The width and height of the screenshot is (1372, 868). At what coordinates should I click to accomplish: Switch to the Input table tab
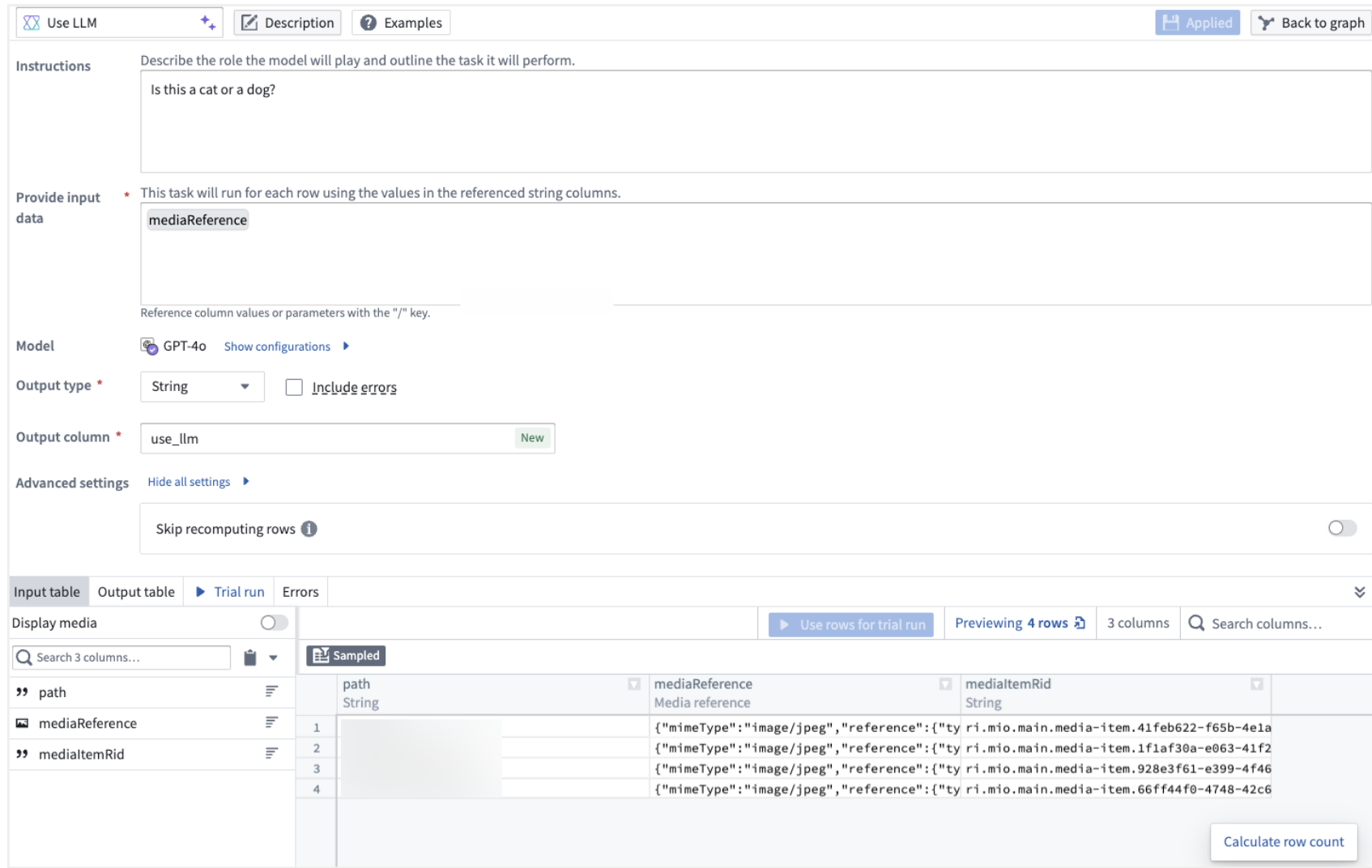pyautogui.click(x=47, y=592)
